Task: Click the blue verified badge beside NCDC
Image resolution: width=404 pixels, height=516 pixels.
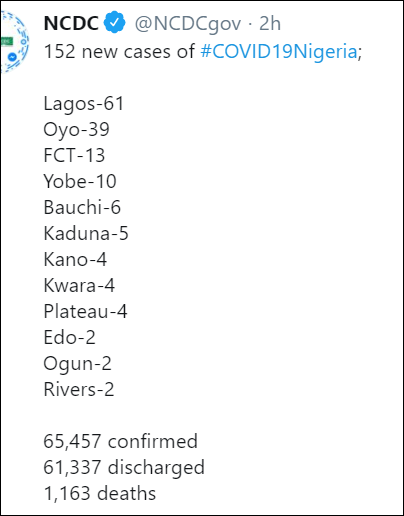Action: pyautogui.click(x=114, y=22)
